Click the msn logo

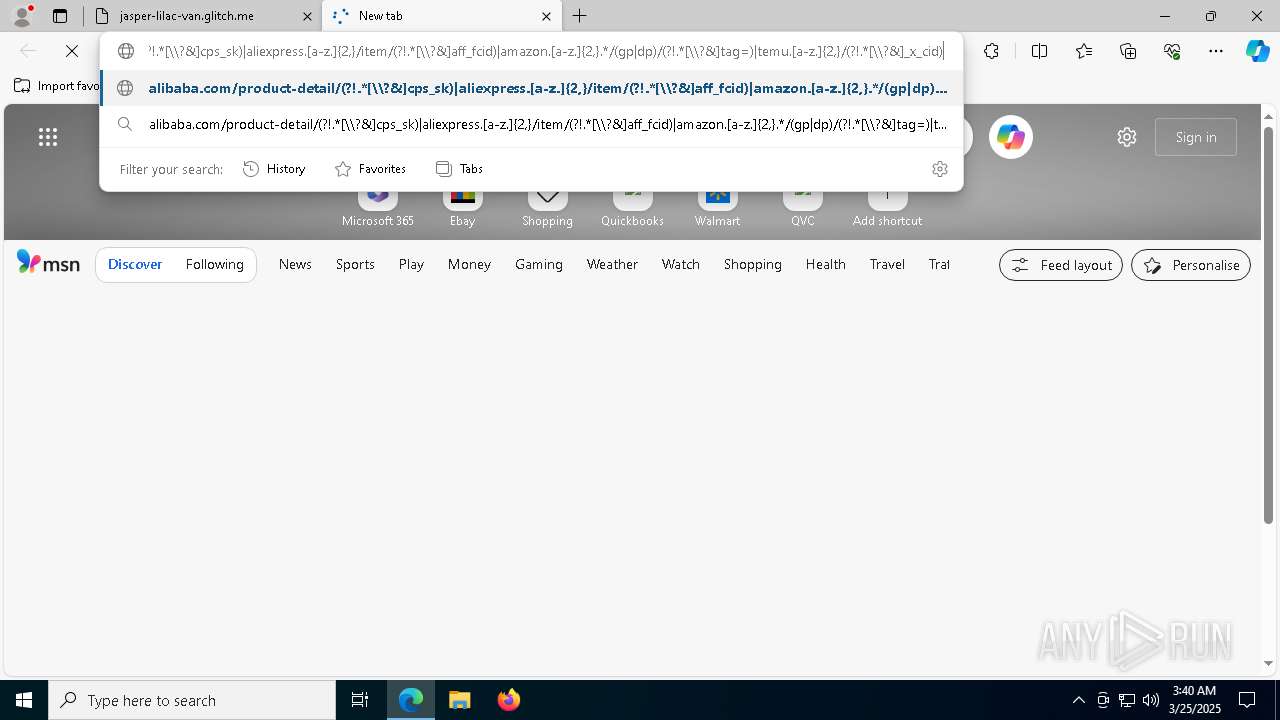48,263
